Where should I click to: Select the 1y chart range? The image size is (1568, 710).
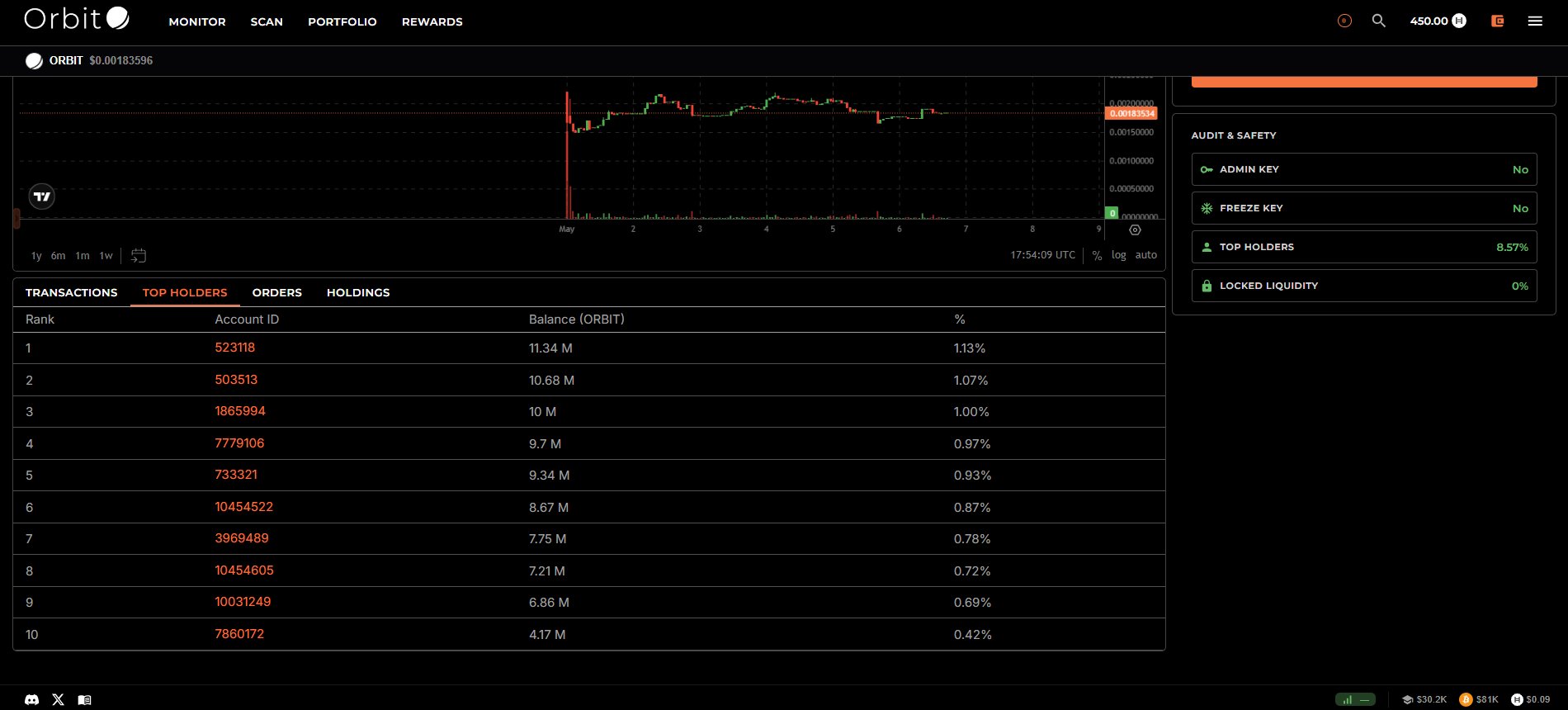(36, 256)
